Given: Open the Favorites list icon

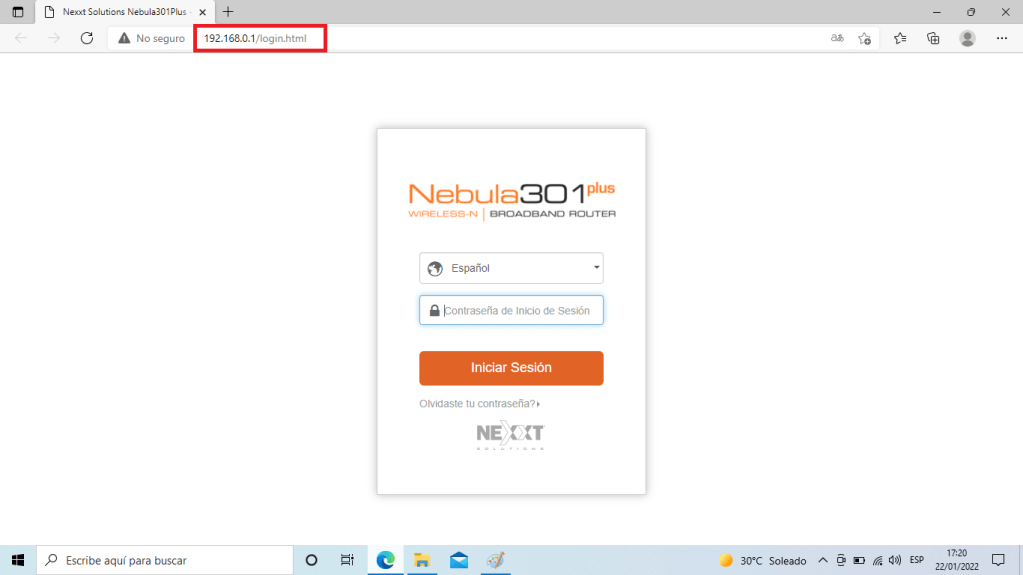Looking at the screenshot, I should pyautogui.click(x=900, y=38).
